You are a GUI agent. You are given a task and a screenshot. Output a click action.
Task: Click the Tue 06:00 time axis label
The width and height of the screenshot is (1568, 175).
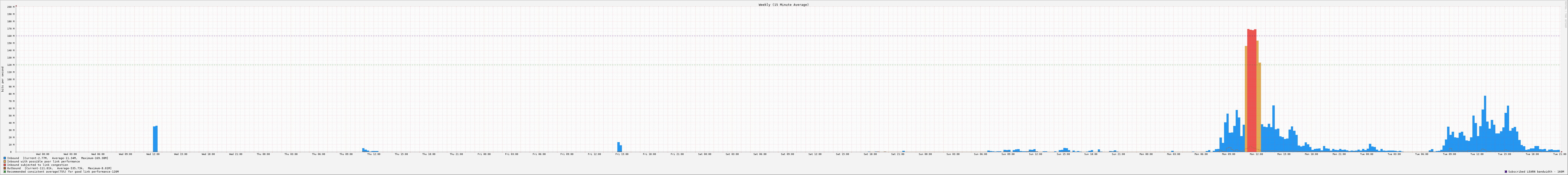pos(1421,154)
